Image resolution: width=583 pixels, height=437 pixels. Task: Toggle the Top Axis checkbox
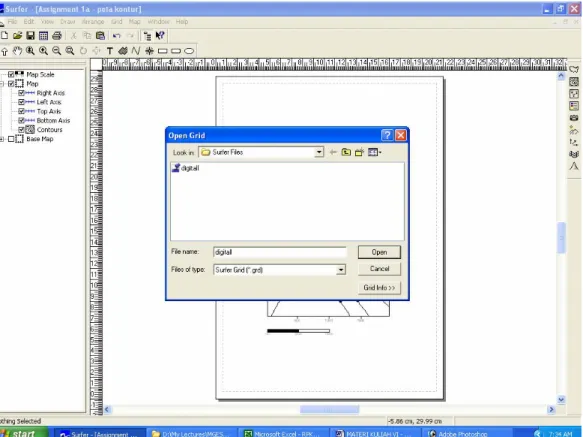21,111
